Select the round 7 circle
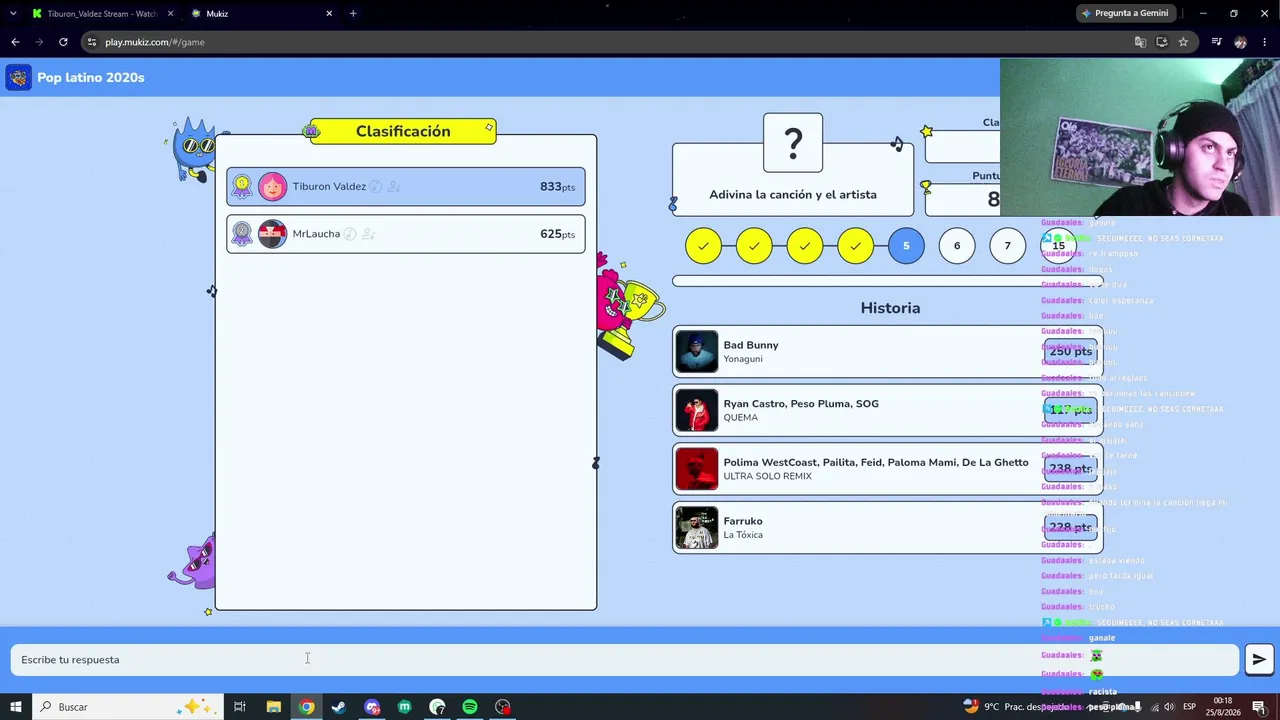Image resolution: width=1280 pixels, height=720 pixels. point(1007,246)
